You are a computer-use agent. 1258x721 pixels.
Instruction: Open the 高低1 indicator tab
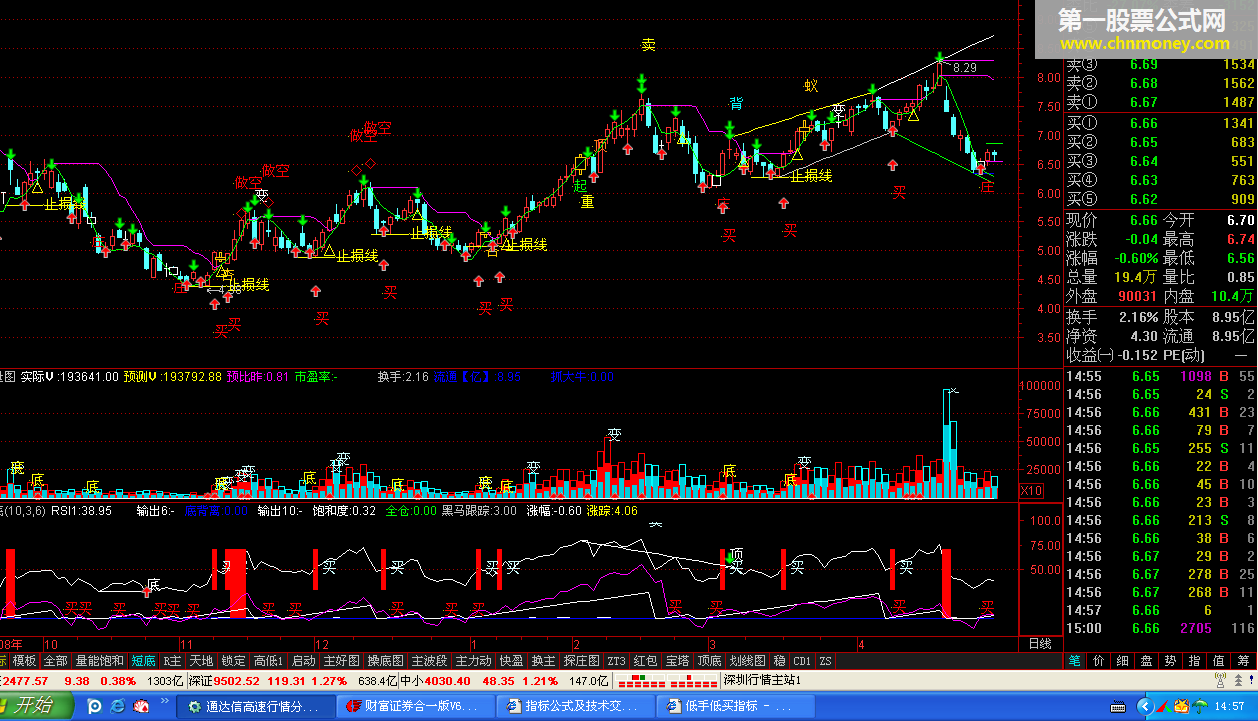(x=268, y=661)
